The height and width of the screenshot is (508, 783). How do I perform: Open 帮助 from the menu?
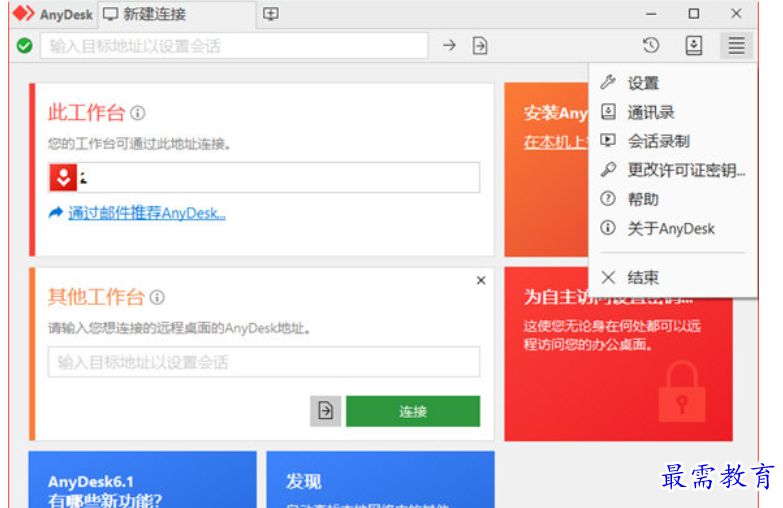pos(673,199)
